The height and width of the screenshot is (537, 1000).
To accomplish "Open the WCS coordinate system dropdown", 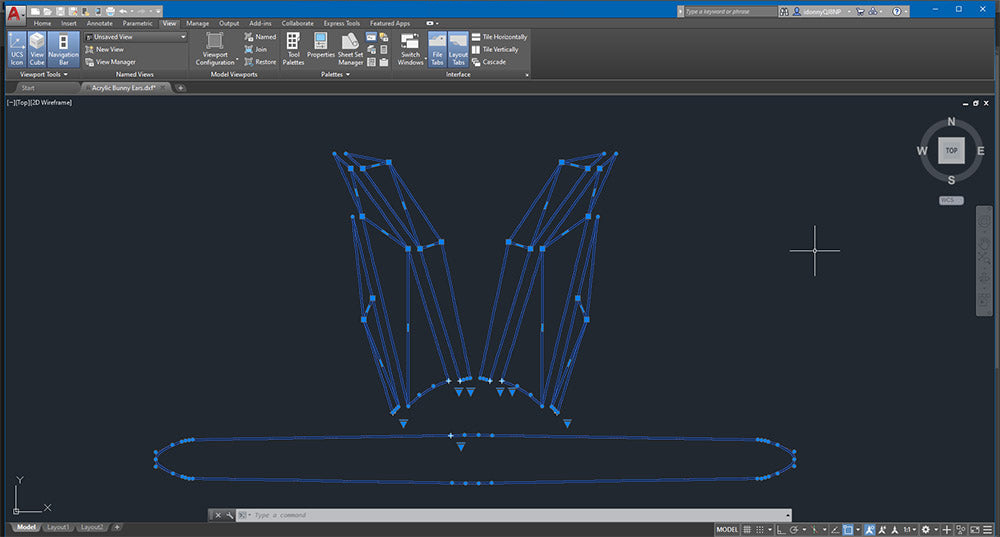I will pyautogui.click(x=951, y=200).
